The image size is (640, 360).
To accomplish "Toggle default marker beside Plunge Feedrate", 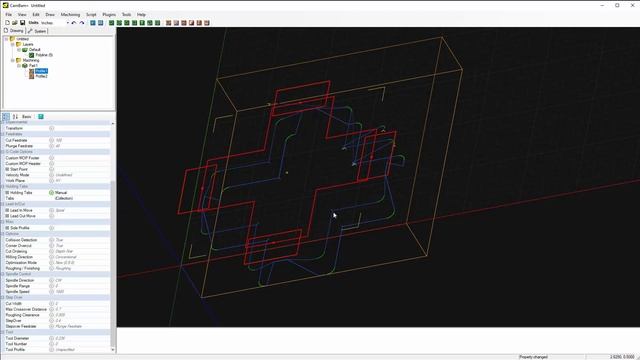I will 51,146.
